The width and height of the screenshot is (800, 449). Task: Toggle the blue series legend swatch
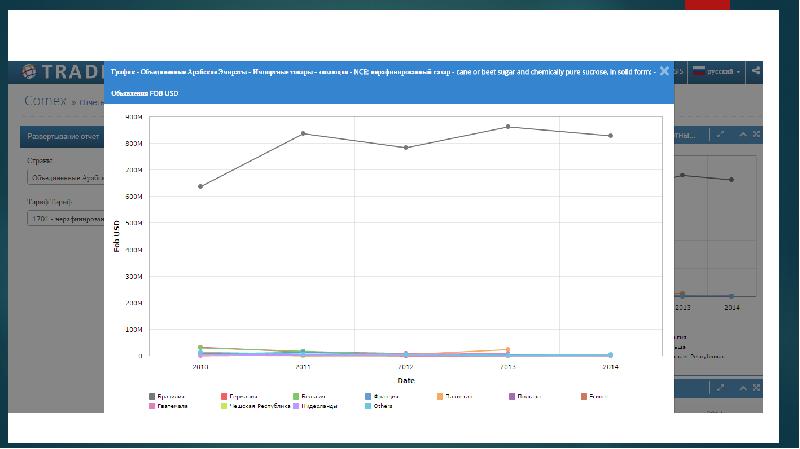(x=368, y=396)
